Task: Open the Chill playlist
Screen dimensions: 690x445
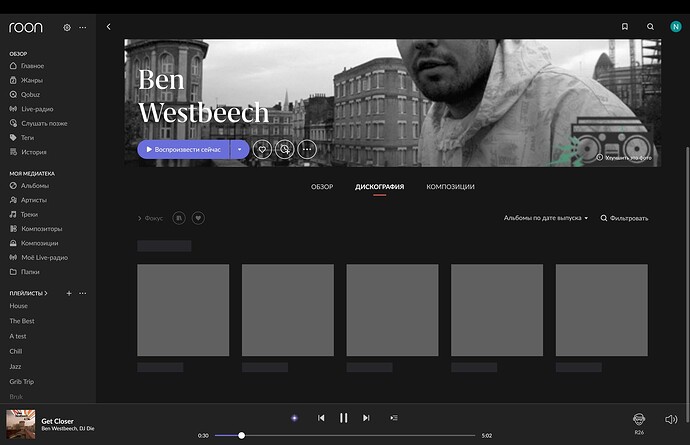Action: point(16,351)
